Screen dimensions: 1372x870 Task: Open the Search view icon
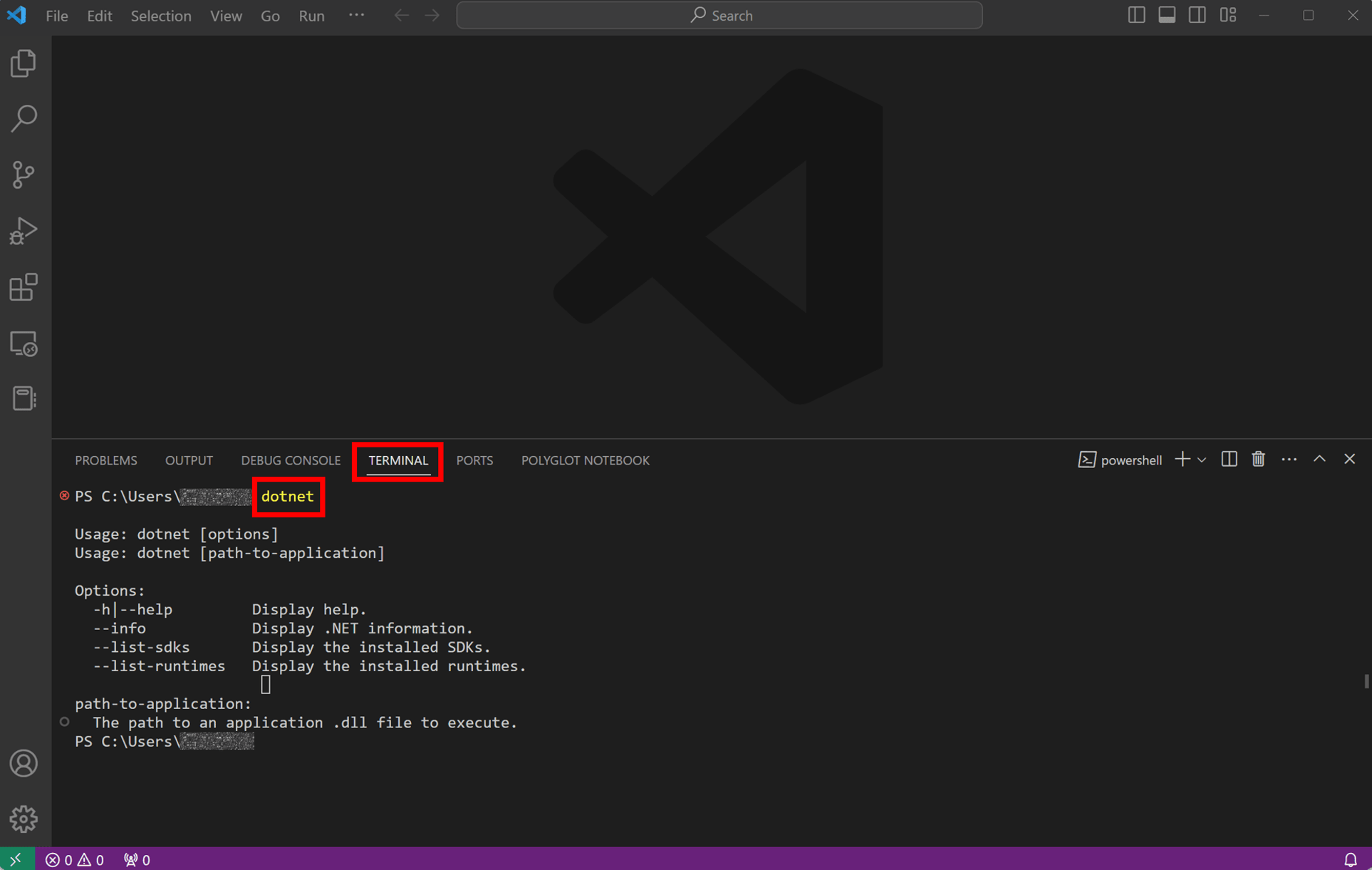coord(24,118)
